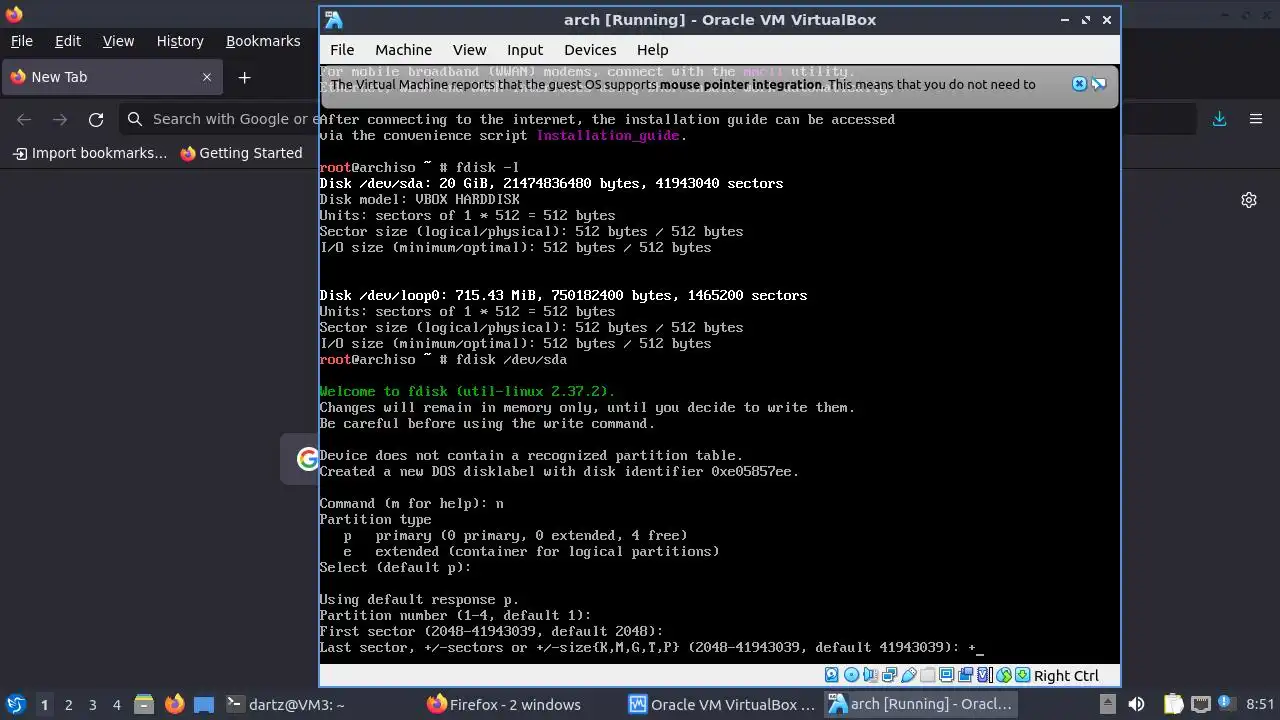Dismiss the mouse pointer integration notification
The image size is (1280, 720).
click(1079, 84)
